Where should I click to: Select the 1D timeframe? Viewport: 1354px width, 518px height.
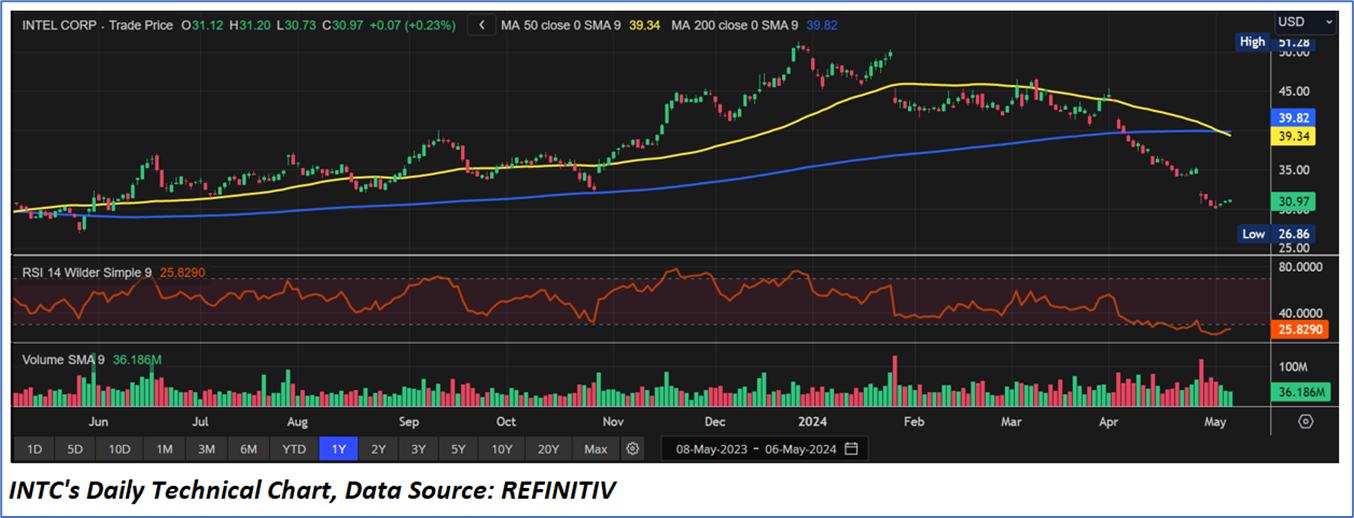(x=33, y=449)
